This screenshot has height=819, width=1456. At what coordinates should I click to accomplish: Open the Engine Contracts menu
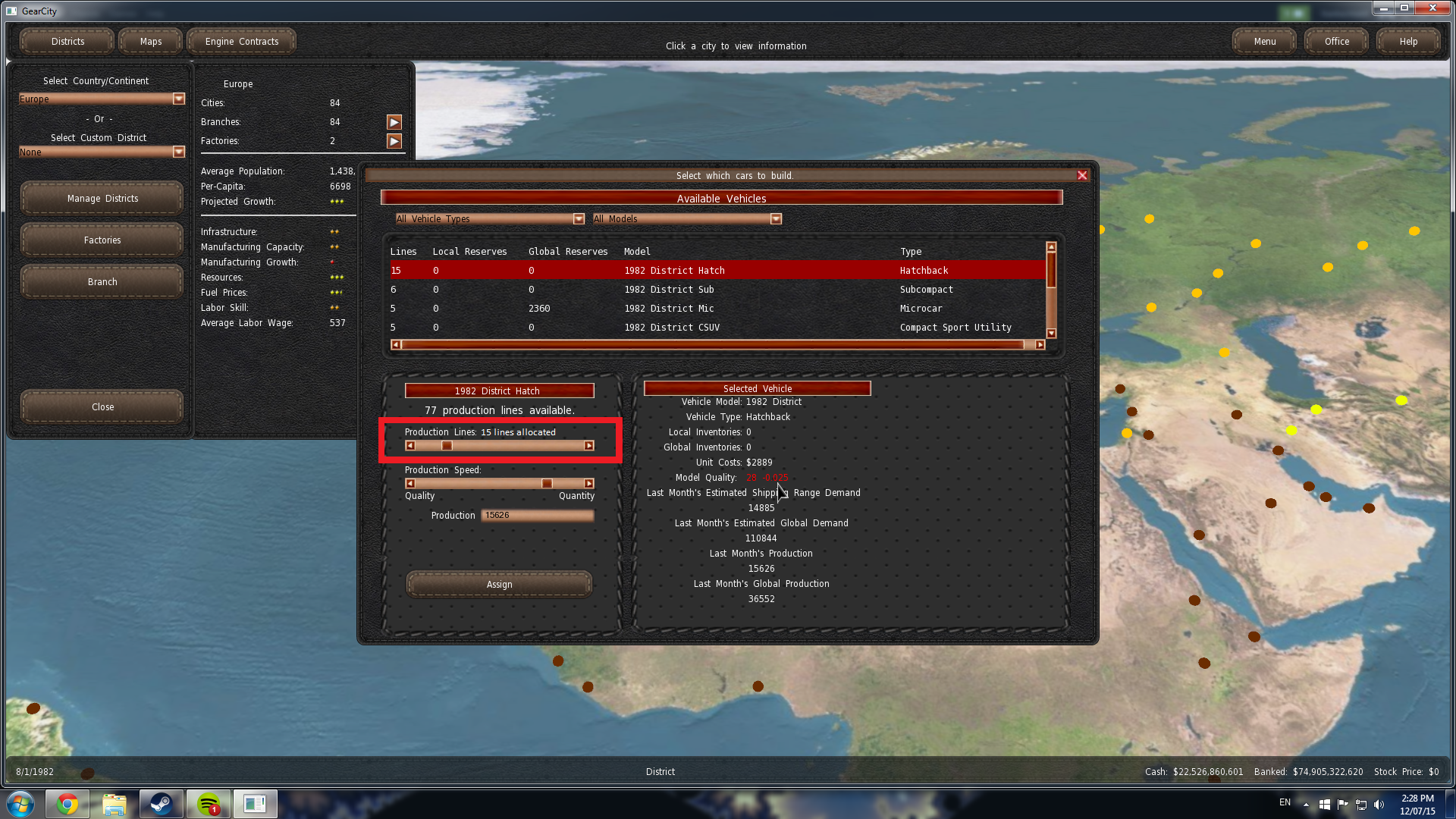tap(241, 42)
